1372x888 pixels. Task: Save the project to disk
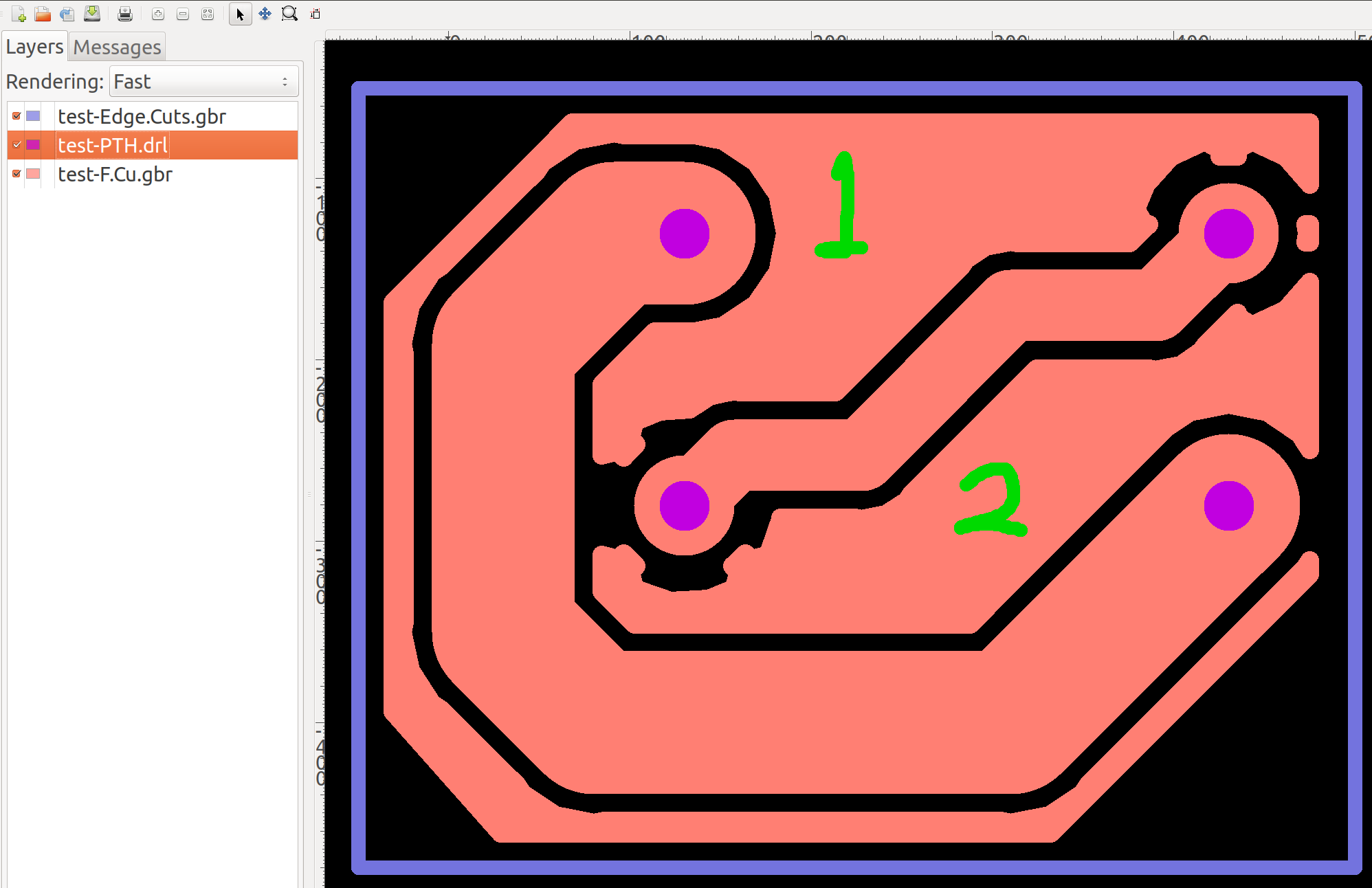tap(92, 14)
